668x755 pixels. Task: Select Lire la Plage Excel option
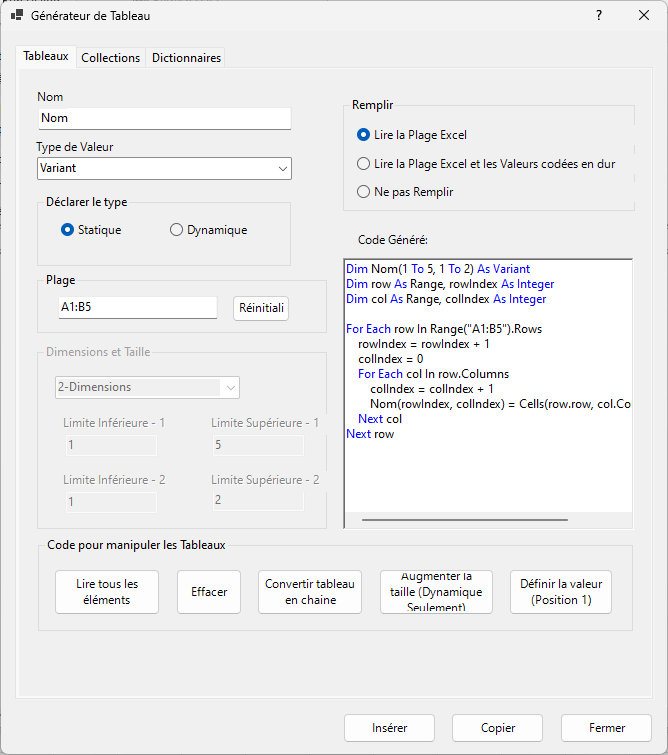coord(412,135)
